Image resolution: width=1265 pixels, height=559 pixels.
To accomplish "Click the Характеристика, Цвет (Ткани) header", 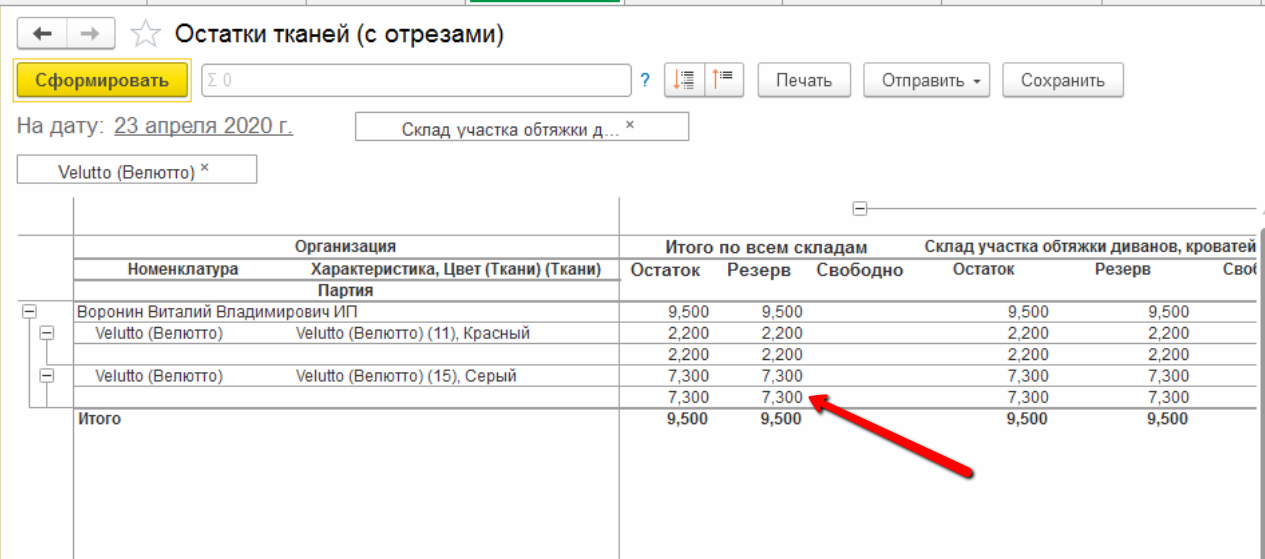I will pos(456,269).
